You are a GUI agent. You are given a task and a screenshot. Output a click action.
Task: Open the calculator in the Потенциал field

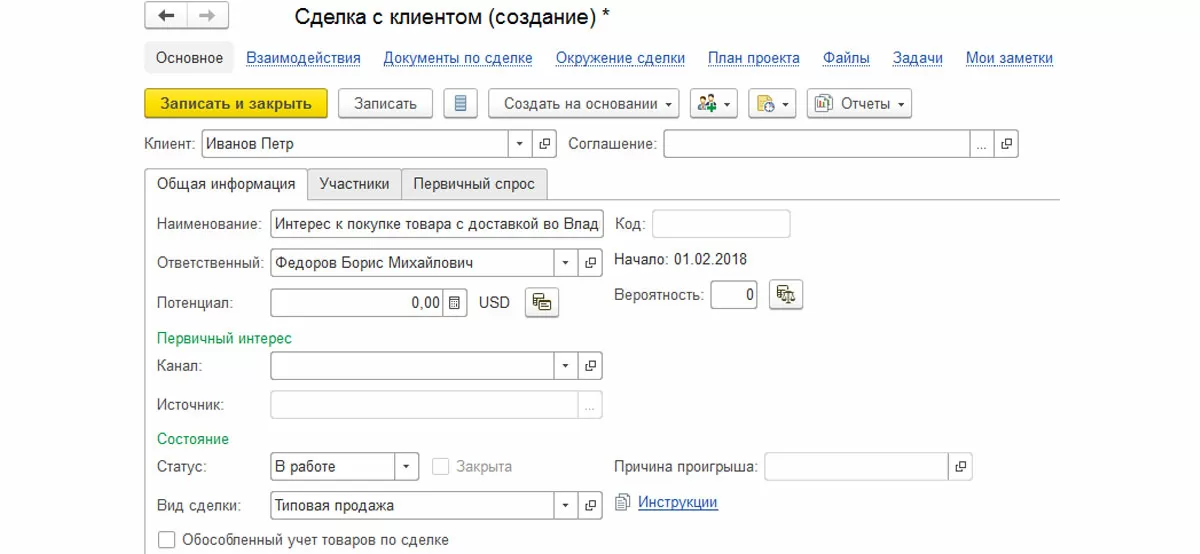(454, 302)
